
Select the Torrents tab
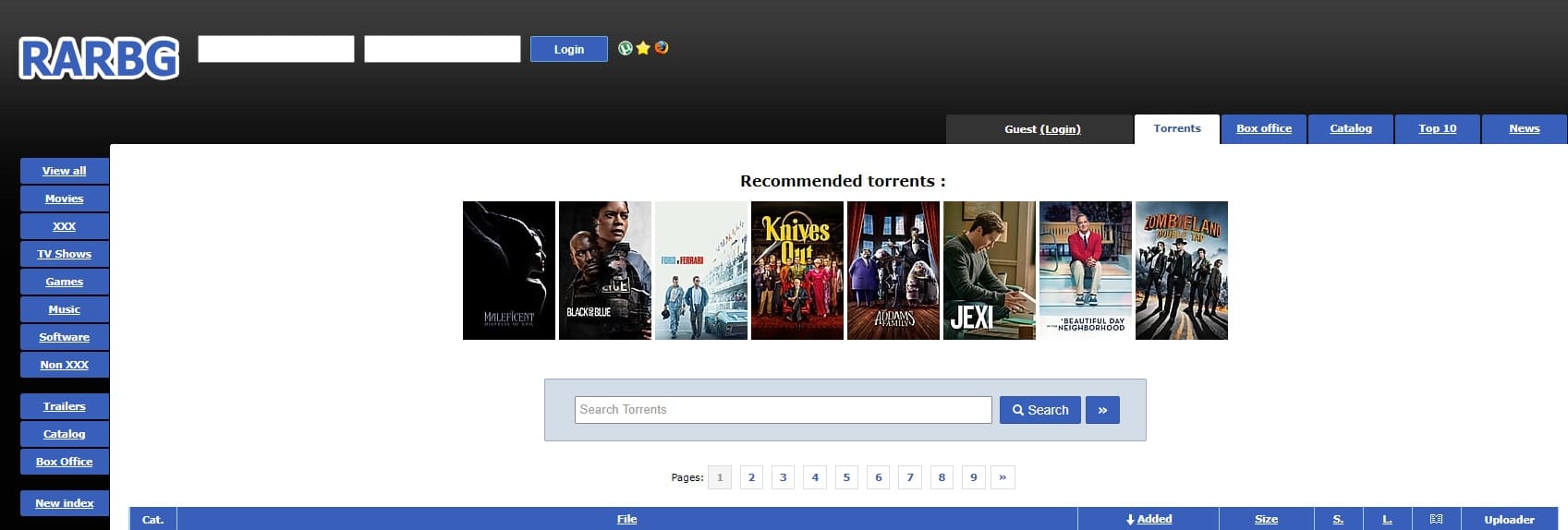[1177, 129]
